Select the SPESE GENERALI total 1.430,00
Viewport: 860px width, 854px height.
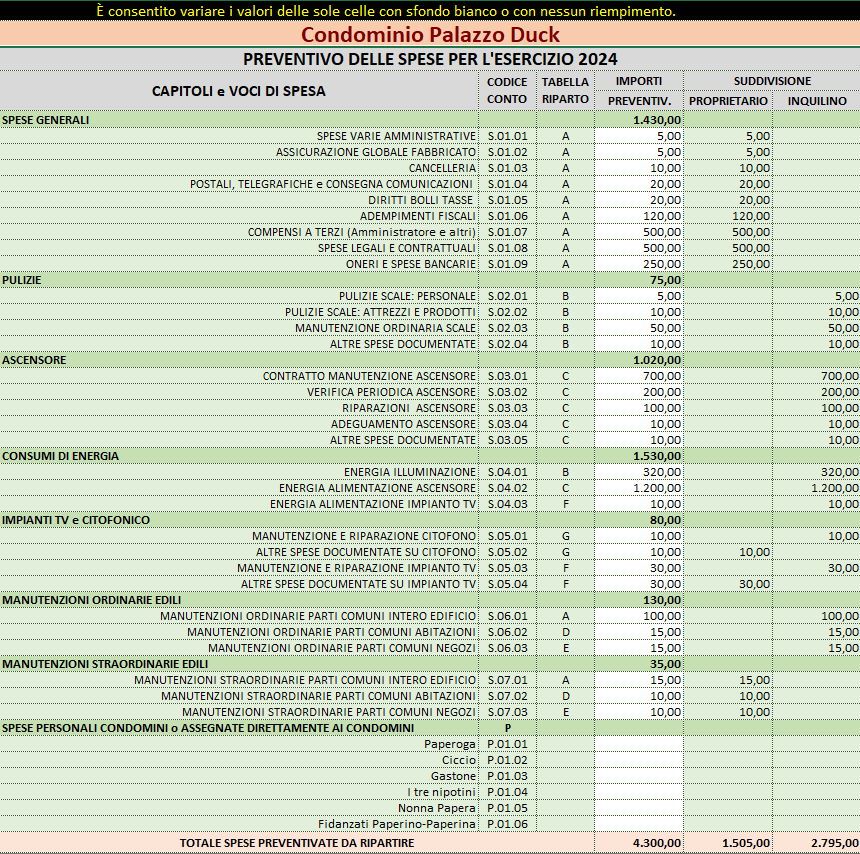click(x=639, y=120)
